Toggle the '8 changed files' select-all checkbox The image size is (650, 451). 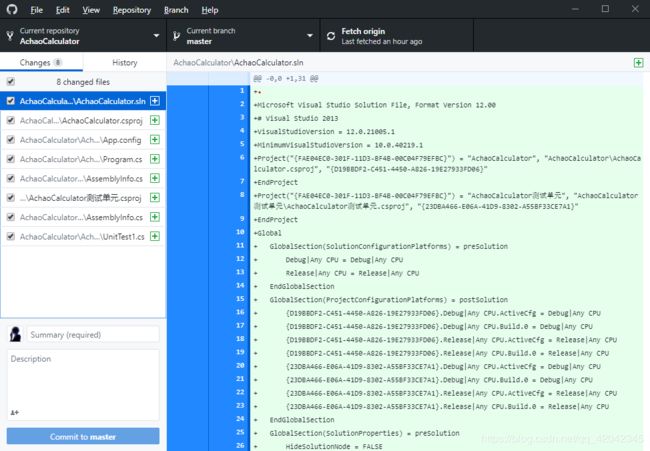[11, 82]
